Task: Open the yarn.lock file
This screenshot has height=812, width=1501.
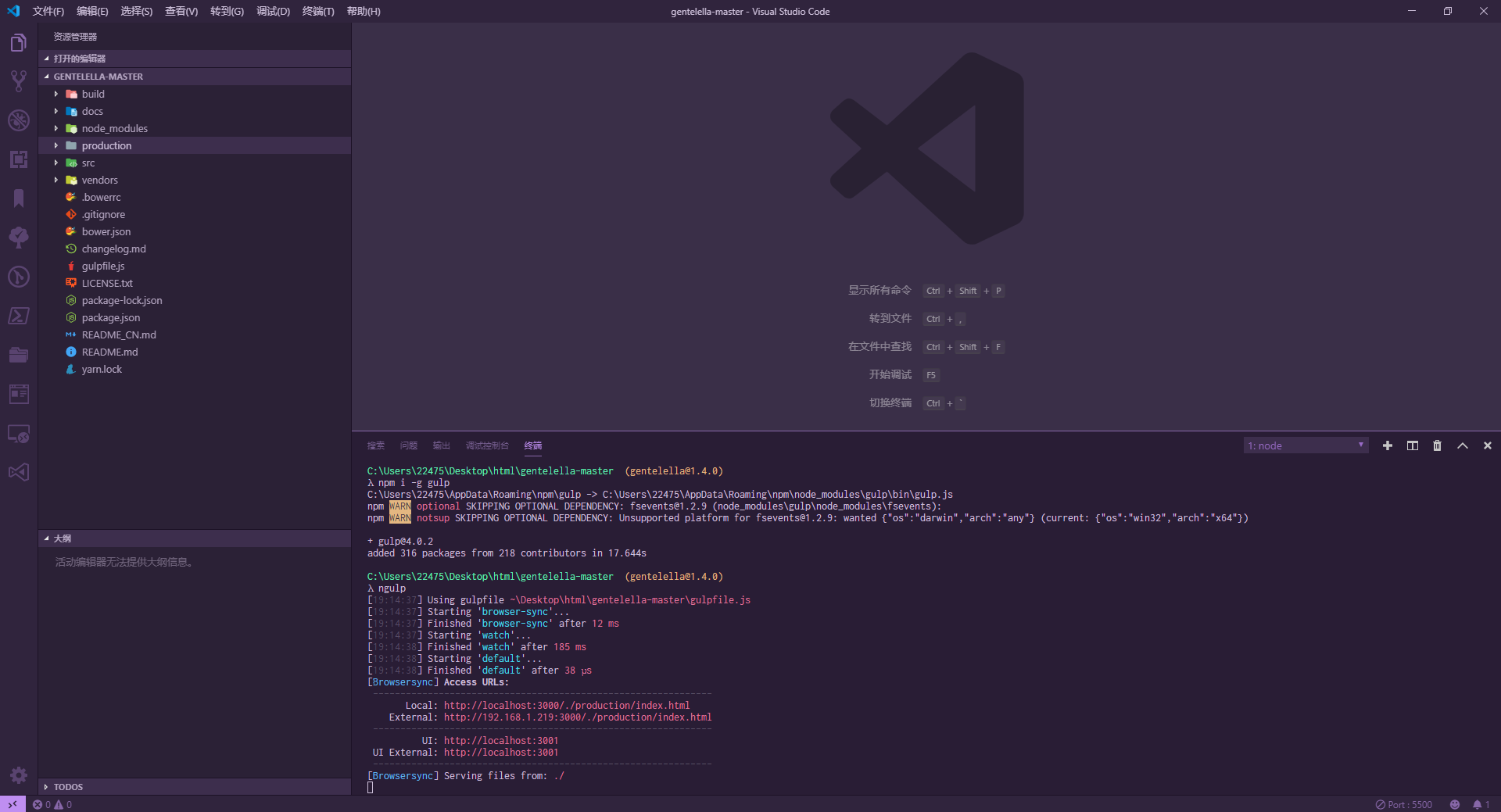Action: pyautogui.click(x=195, y=369)
